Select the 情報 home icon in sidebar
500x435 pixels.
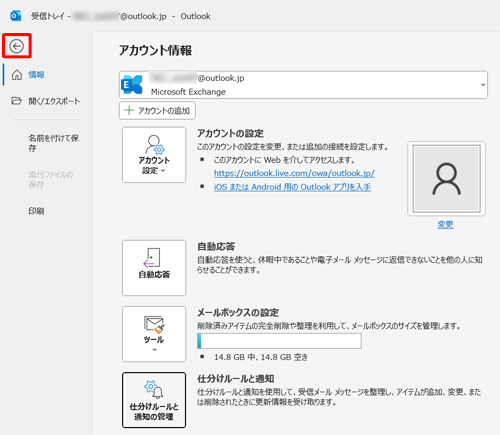(17, 75)
